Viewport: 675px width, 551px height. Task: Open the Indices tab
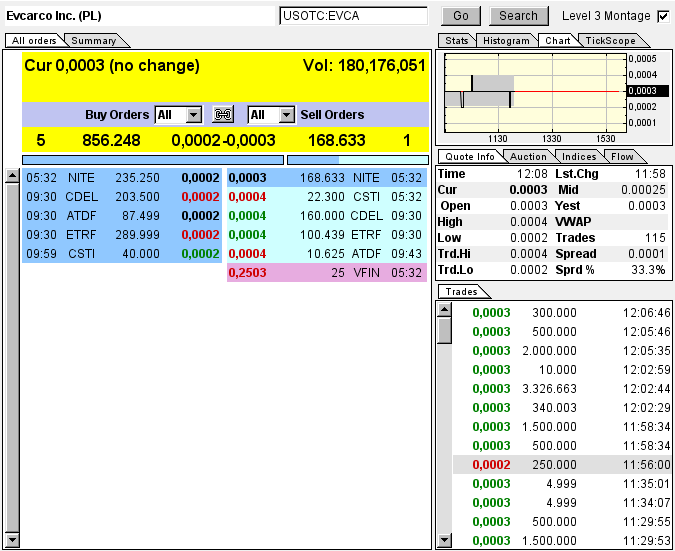579,157
